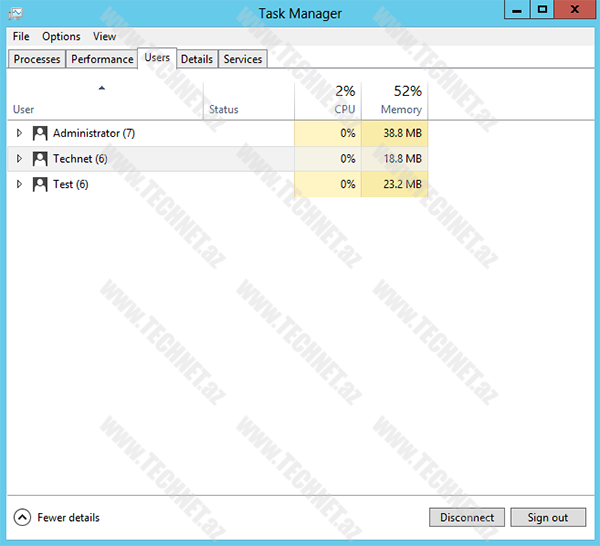The image size is (600, 546).
Task: Open the Options menu
Action: click(x=61, y=36)
